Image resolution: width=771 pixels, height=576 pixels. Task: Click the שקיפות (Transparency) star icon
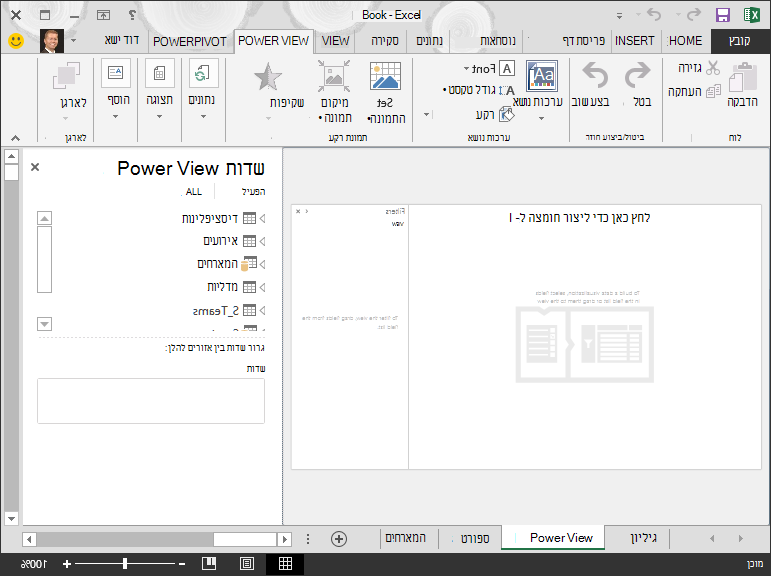coord(268,76)
